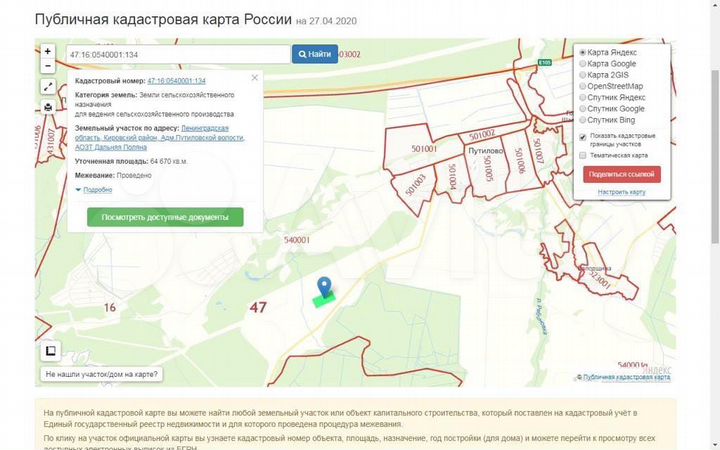The image size is (720, 450).
Task: Close the cadastral info popup
Action: (x=255, y=78)
